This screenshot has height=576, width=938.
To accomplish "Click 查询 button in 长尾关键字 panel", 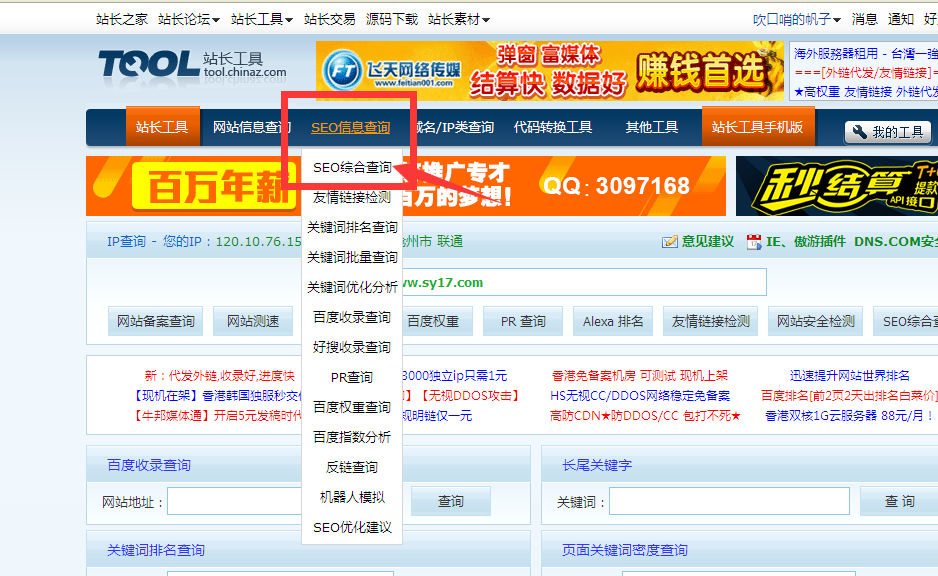I will click(x=899, y=501).
